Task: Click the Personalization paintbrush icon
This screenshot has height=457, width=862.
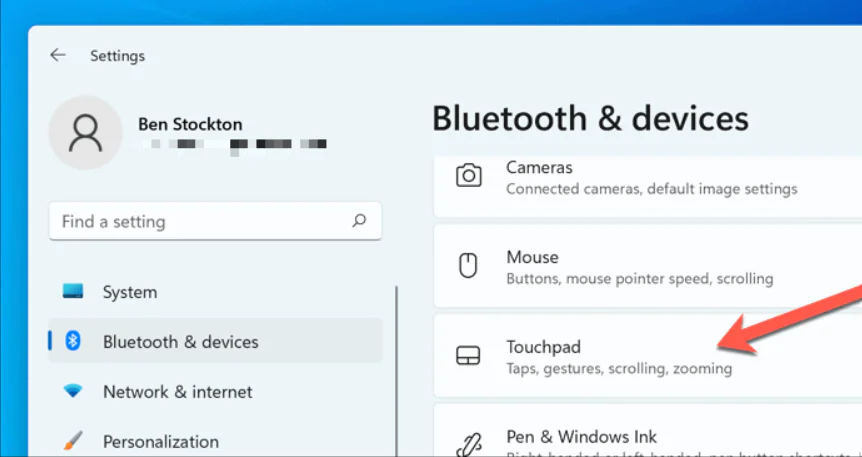Action: click(x=73, y=441)
